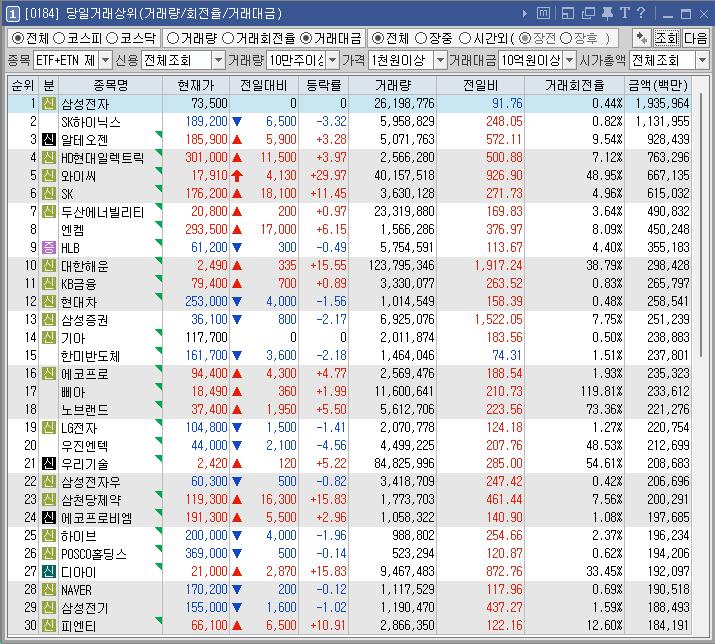Select the 거래량 sort radio button

(173, 38)
